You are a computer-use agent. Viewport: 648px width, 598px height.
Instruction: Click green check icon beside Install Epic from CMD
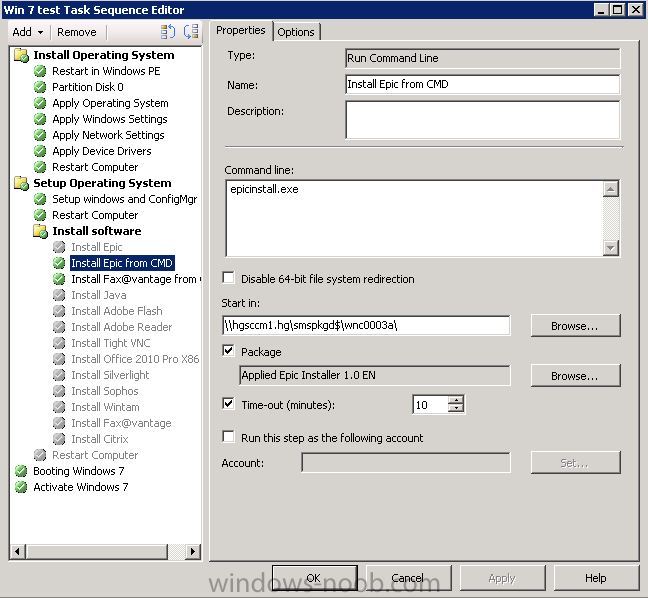[x=59, y=263]
